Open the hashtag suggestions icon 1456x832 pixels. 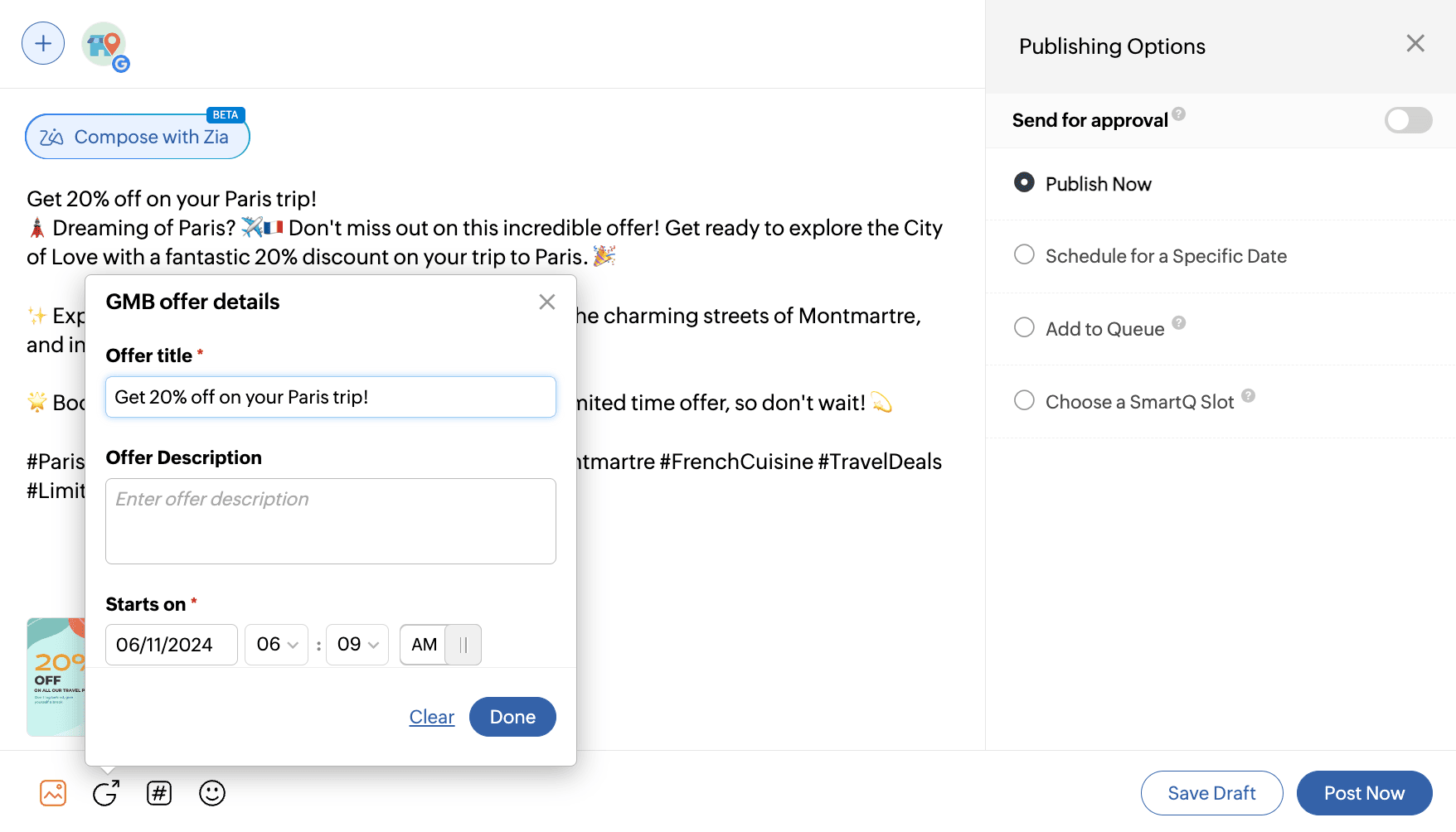(159, 793)
